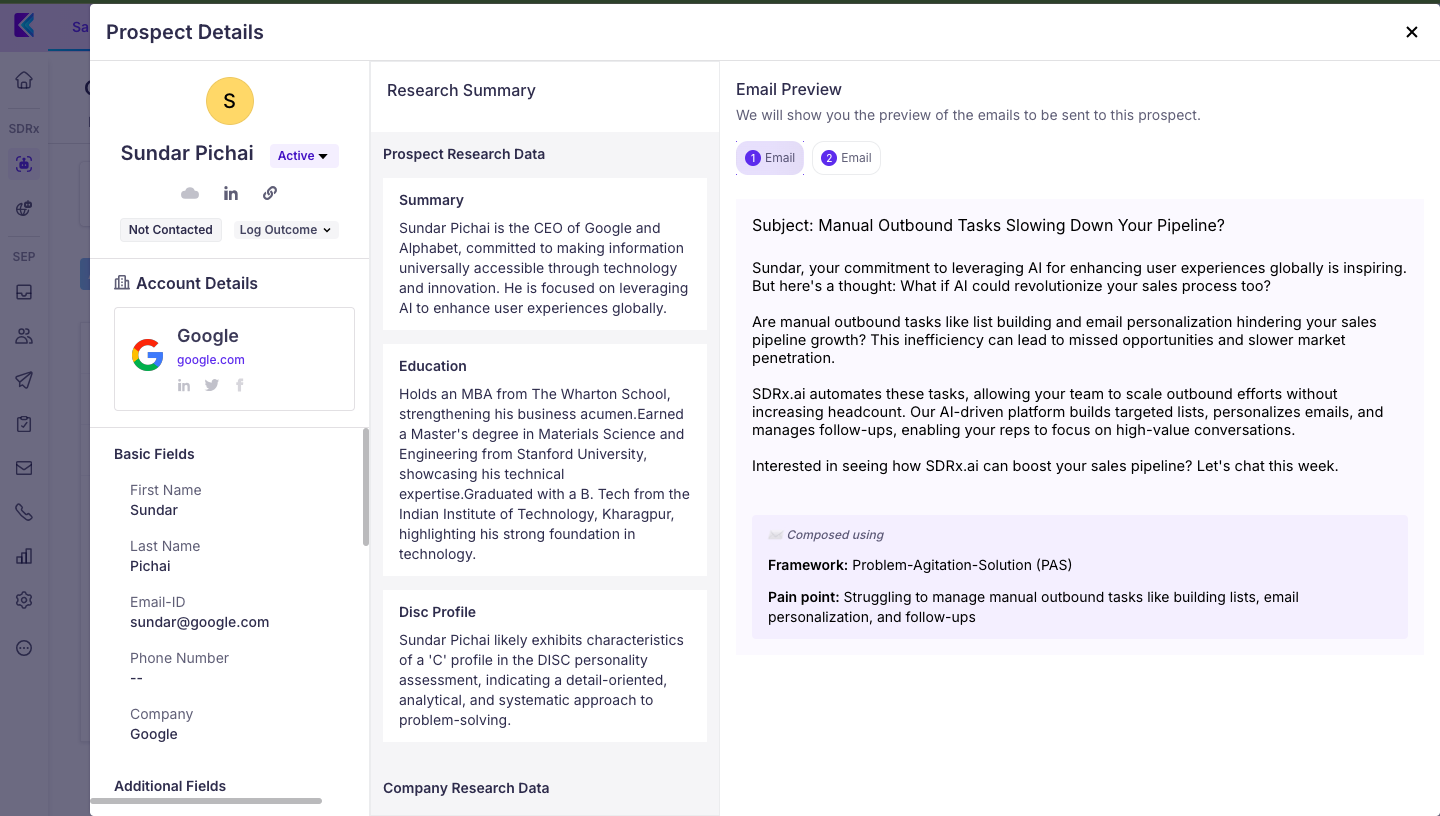Click the Research Summary heading
The image size is (1440, 816).
tap(461, 90)
